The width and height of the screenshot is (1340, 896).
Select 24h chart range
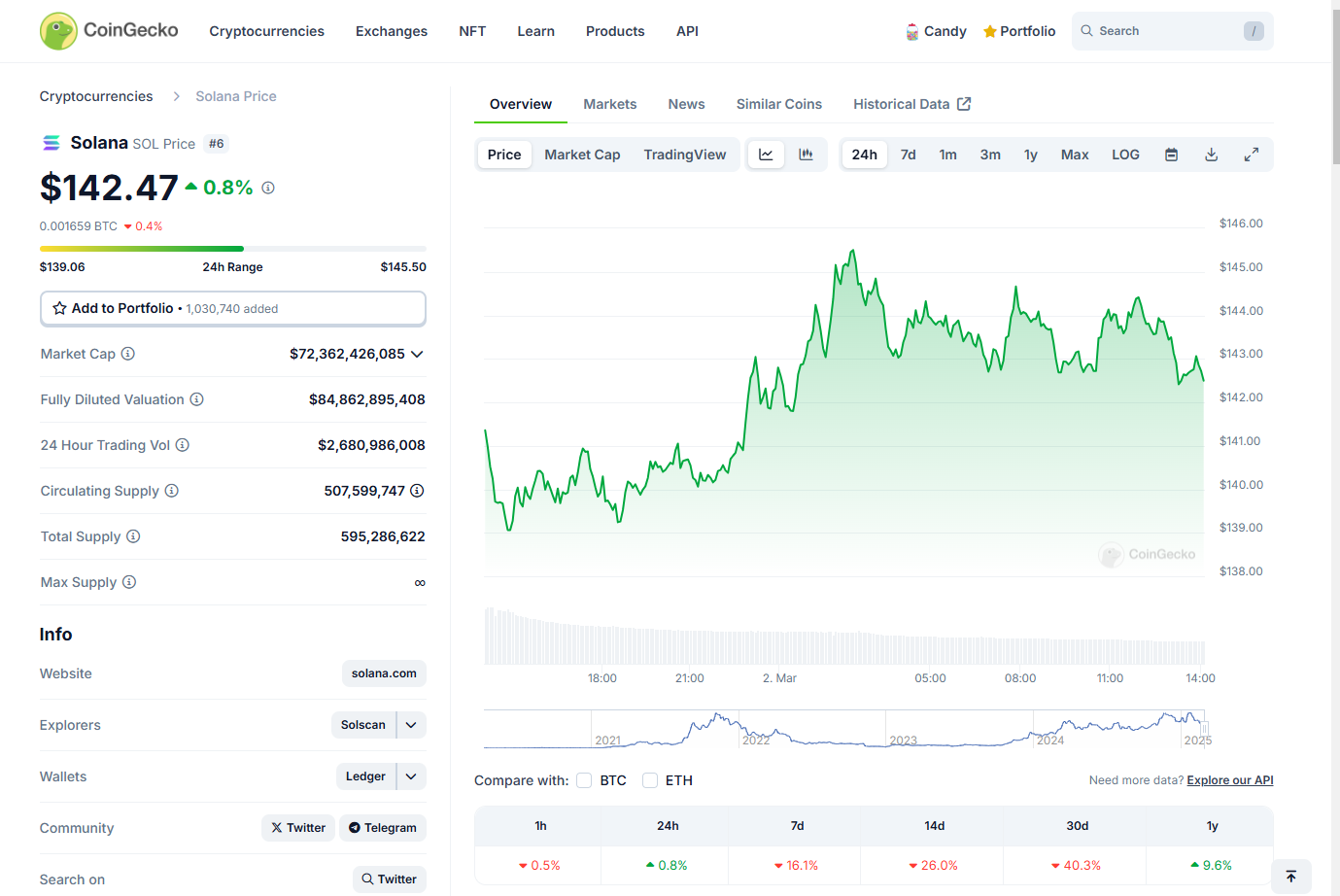[865, 155]
